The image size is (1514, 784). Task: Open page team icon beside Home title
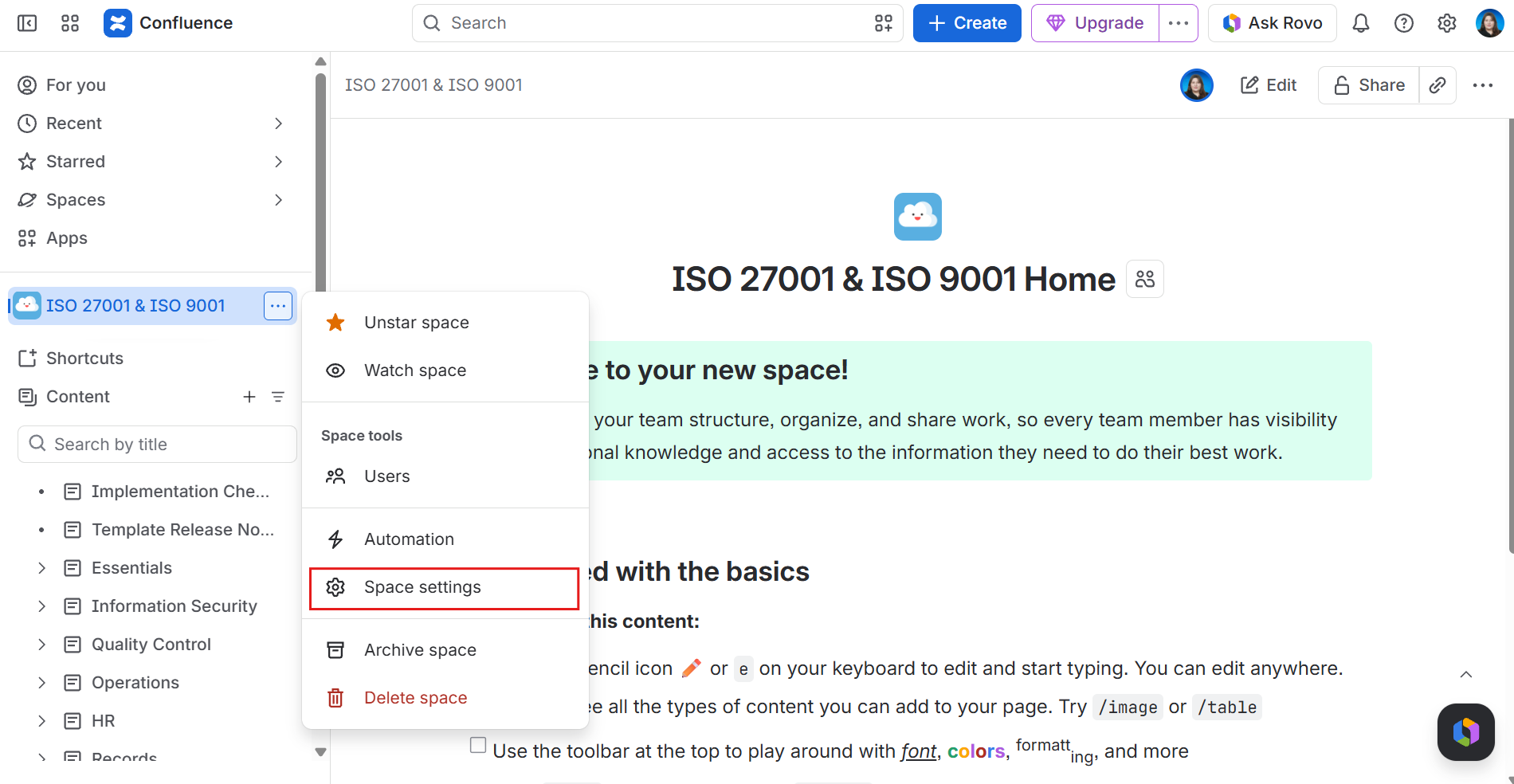pos(1145,279)
